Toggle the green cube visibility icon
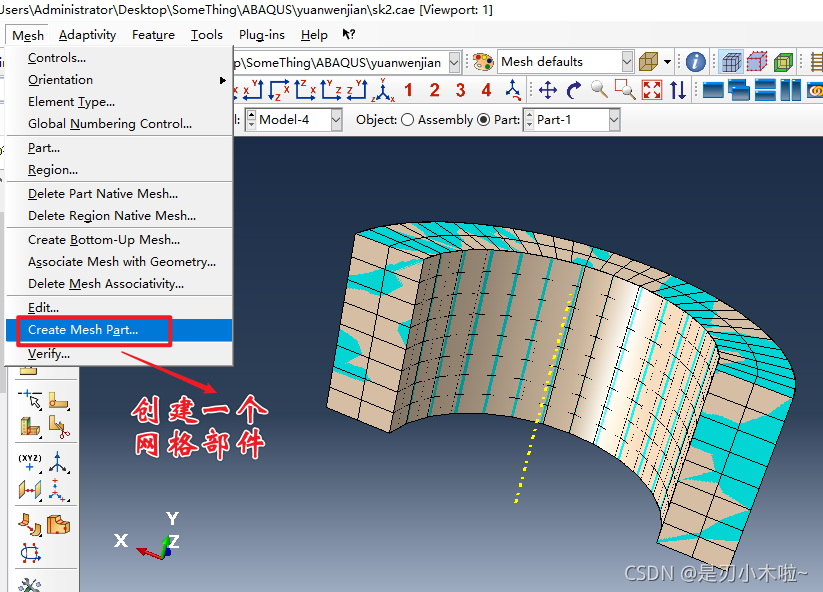 [783, 62]
